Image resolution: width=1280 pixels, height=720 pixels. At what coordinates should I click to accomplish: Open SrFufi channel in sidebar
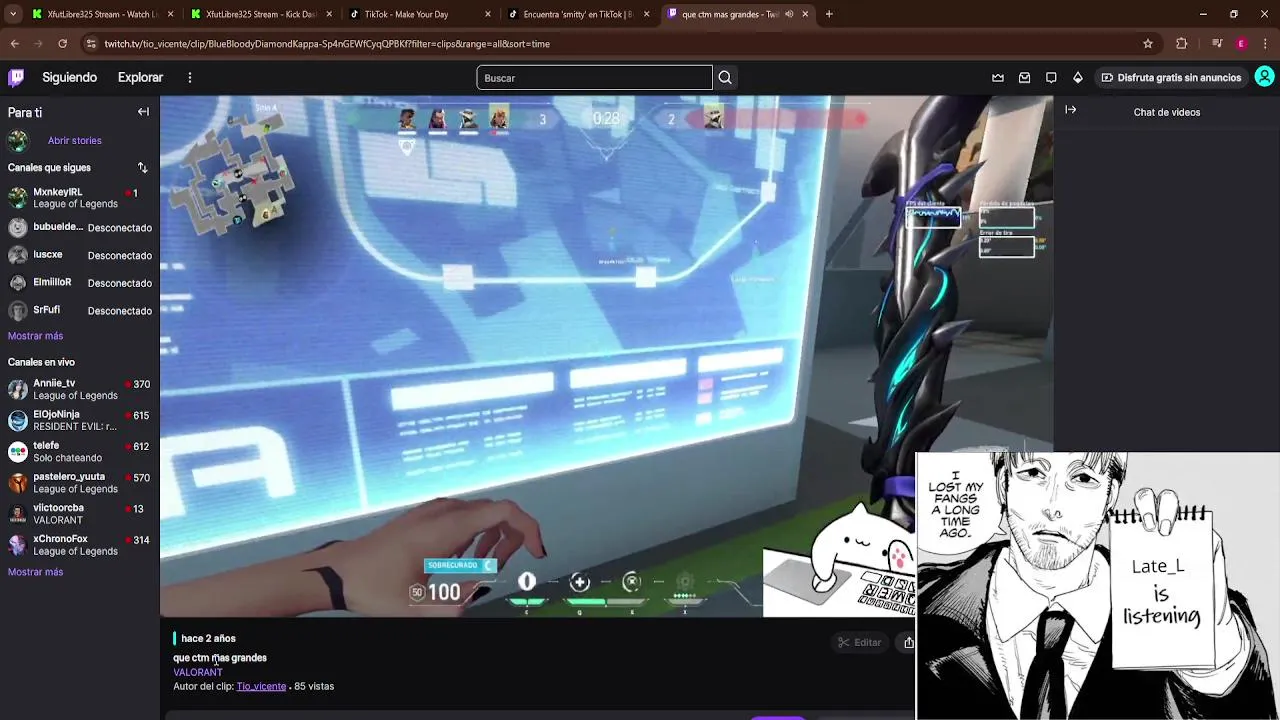pos(80,311)
